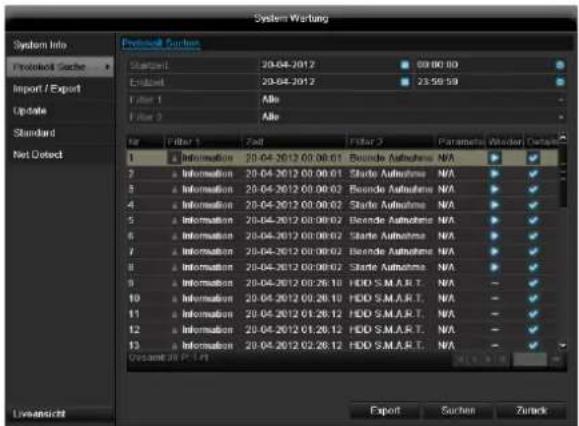Viewport: 579px width, 426px height.
Task: Open calendar for Endzeit date
Action: pos(405,82)
